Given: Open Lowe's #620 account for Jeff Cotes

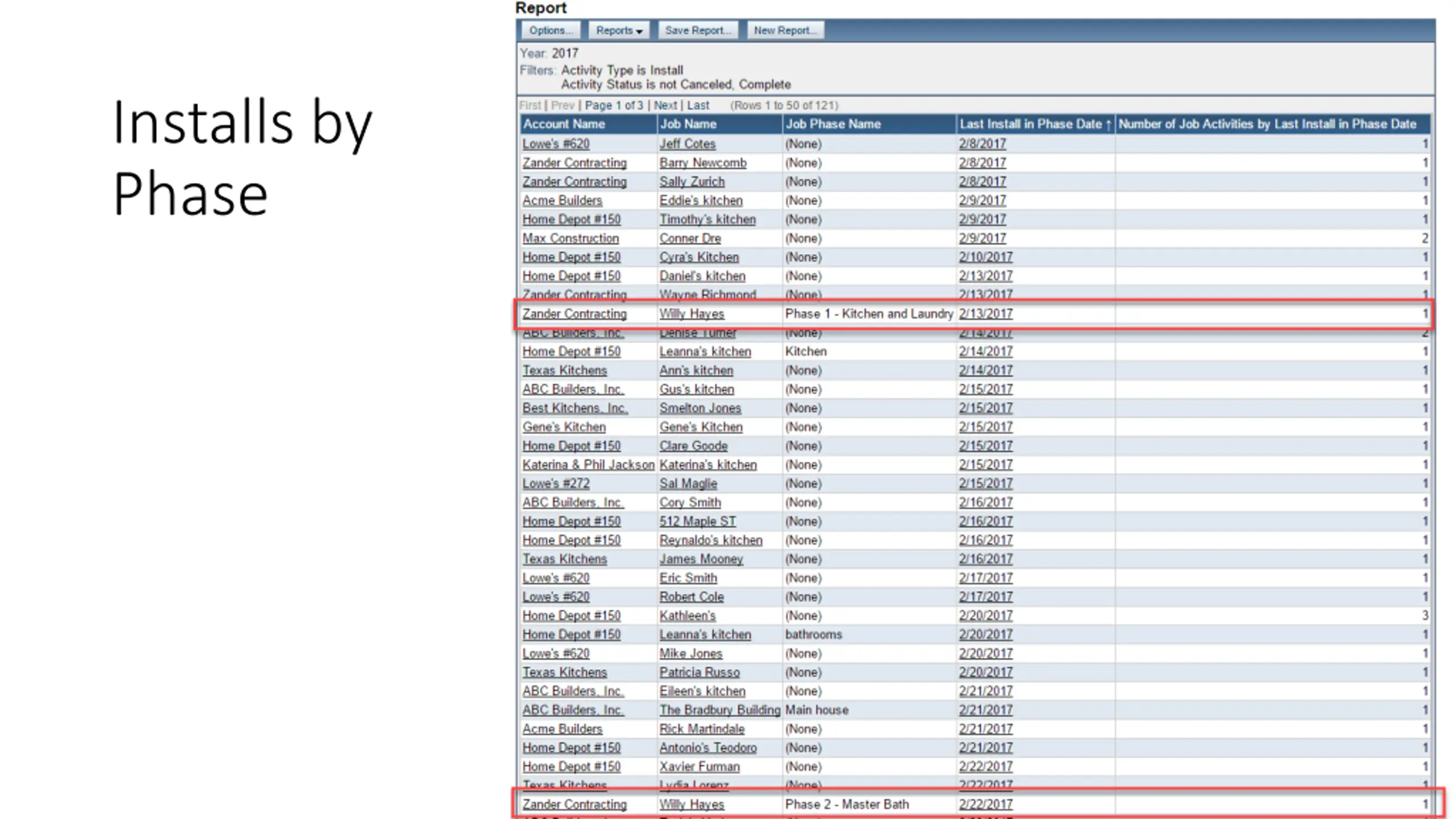Looking at the screenshot, I should coord(556,144).
